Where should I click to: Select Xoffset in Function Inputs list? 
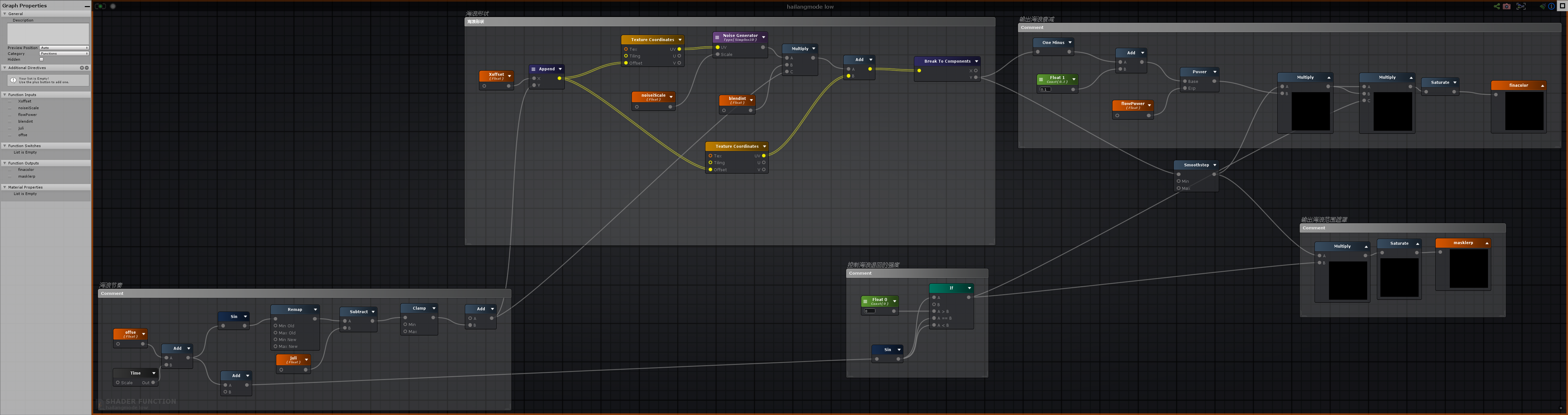coord(24,101)
